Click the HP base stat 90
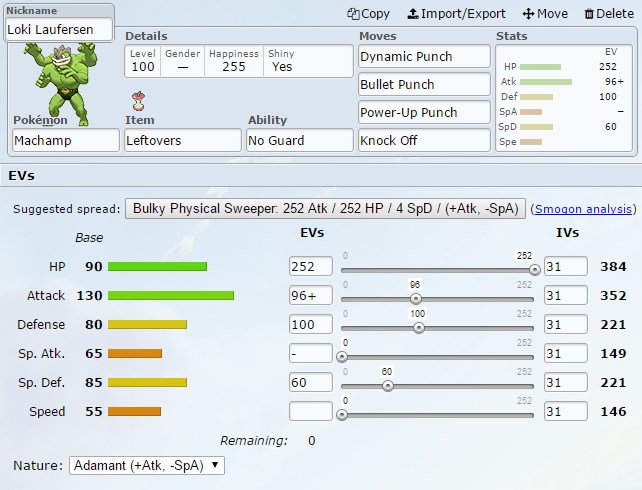Viewport: 642px width, 490px height. click(x=94, y=267)
